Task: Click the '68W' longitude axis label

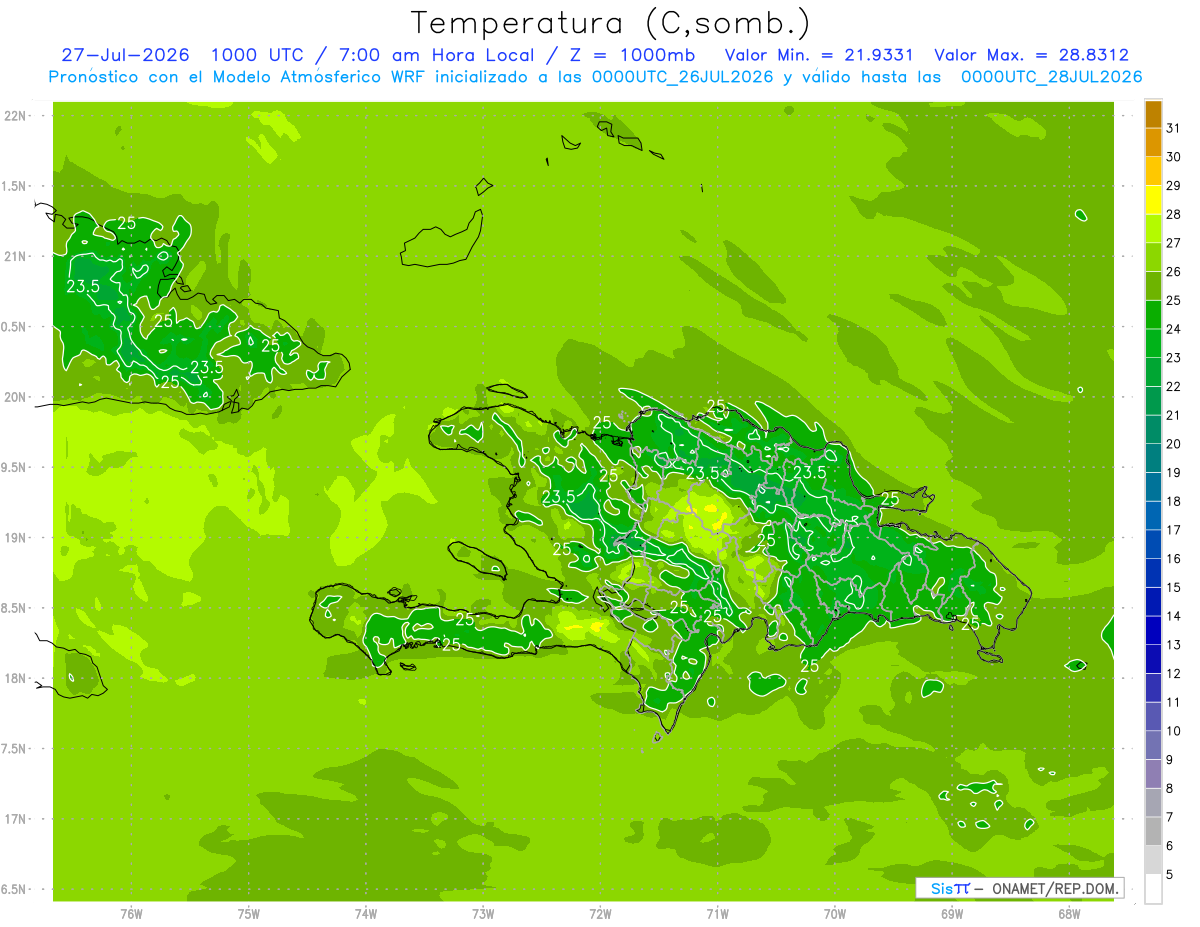Action: click(1069, 914)
